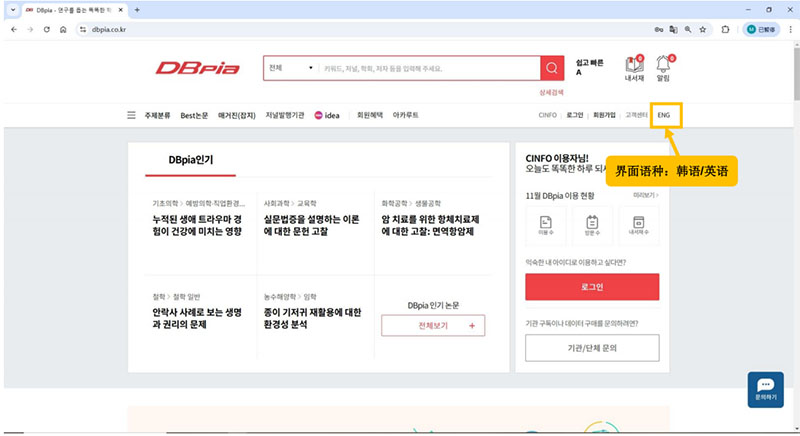The height and width of the screenshot is (436, 800).
Task: Click the 기관/단체 문의 button
Action: [x=592, y=348]
